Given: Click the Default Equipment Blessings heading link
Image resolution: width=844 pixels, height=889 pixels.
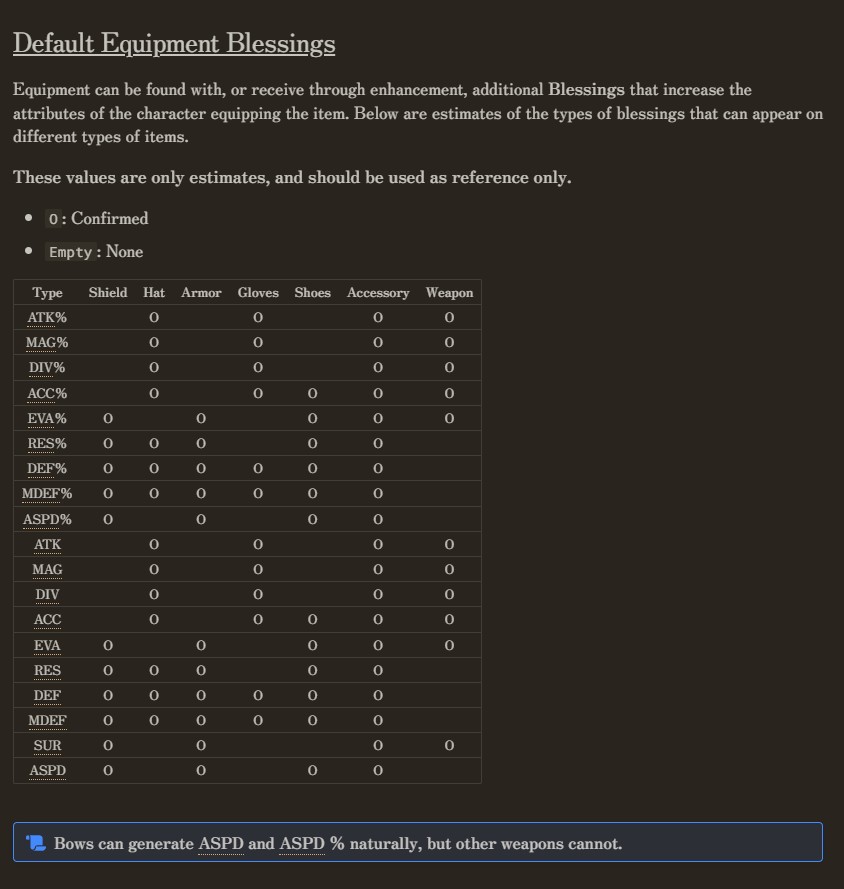Looking at the screenshot, I should (174, 44).
